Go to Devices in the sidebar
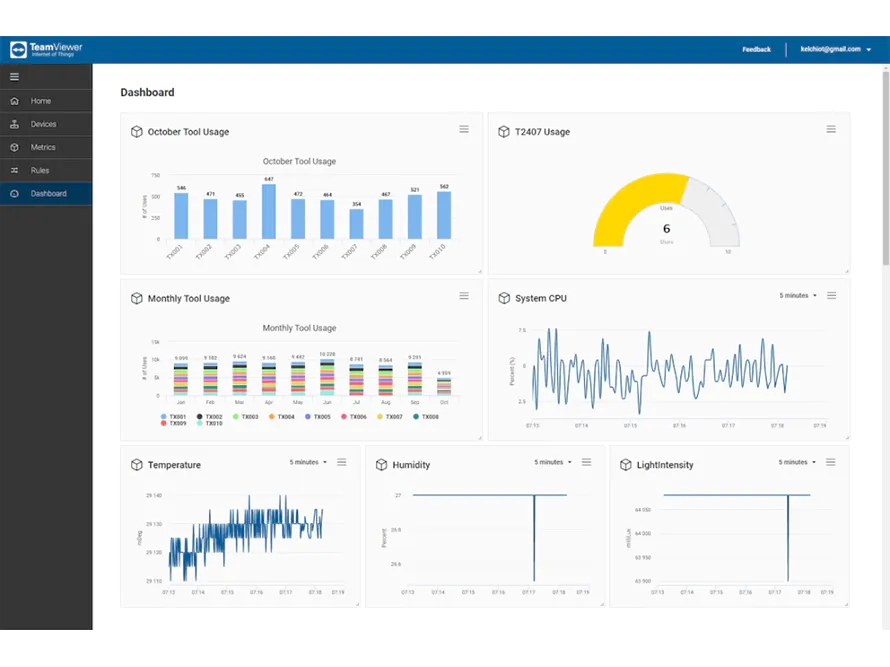This screenshot has height=667, width=890. pos(43,124)
